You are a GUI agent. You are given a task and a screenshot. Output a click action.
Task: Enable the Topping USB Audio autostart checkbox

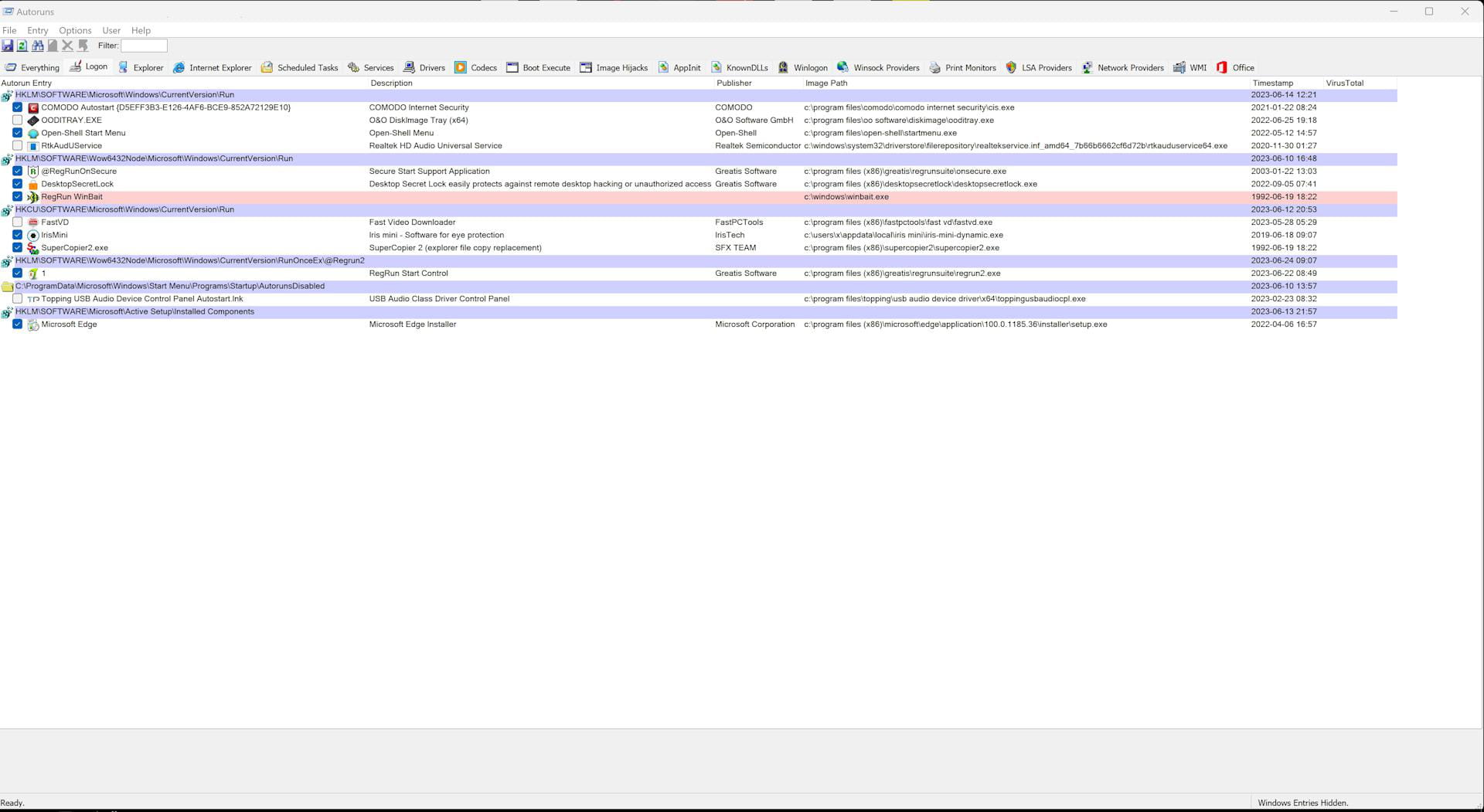click(17, 298)
